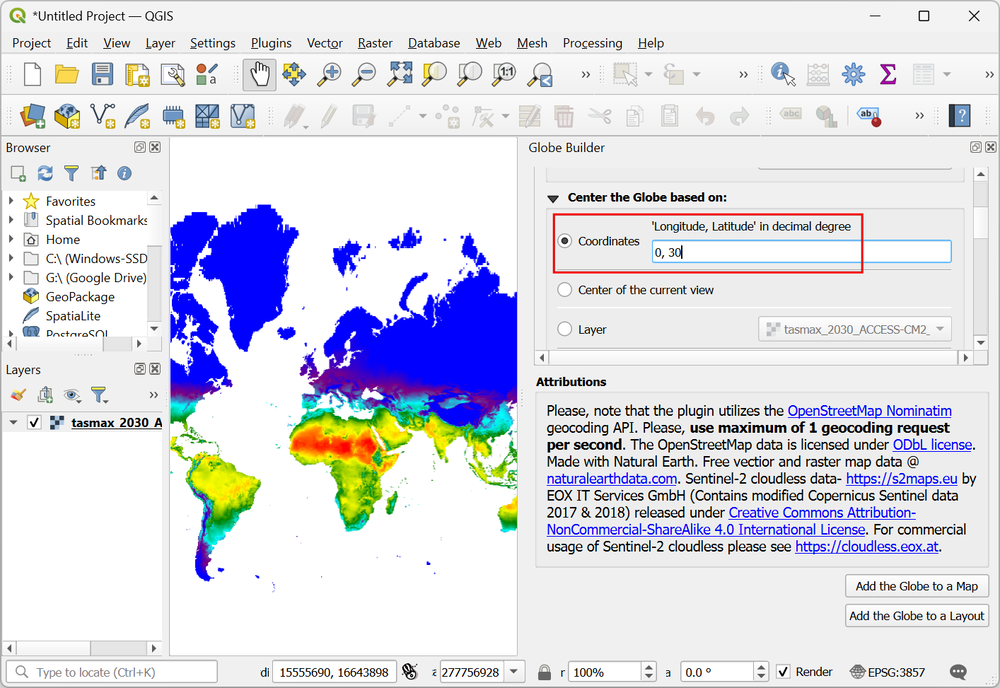Select the Pan Map to Selection tool
Viewport: 1000px width, 688px height.
coord(293,75)
